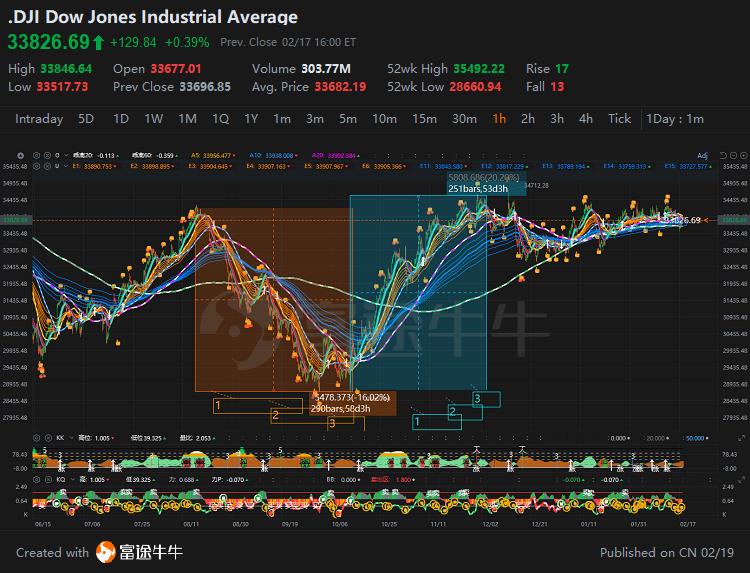Switch to the 10m interval
This screenshot has width=750, height=573.
[x=385, y=119]
